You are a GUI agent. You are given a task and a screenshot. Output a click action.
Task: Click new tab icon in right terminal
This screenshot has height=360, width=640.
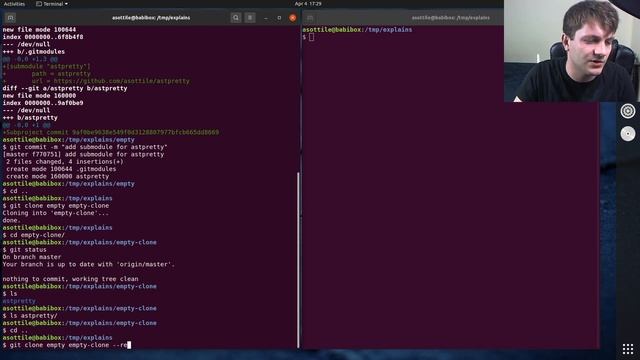pyautogui.click(x=310, y=18)
